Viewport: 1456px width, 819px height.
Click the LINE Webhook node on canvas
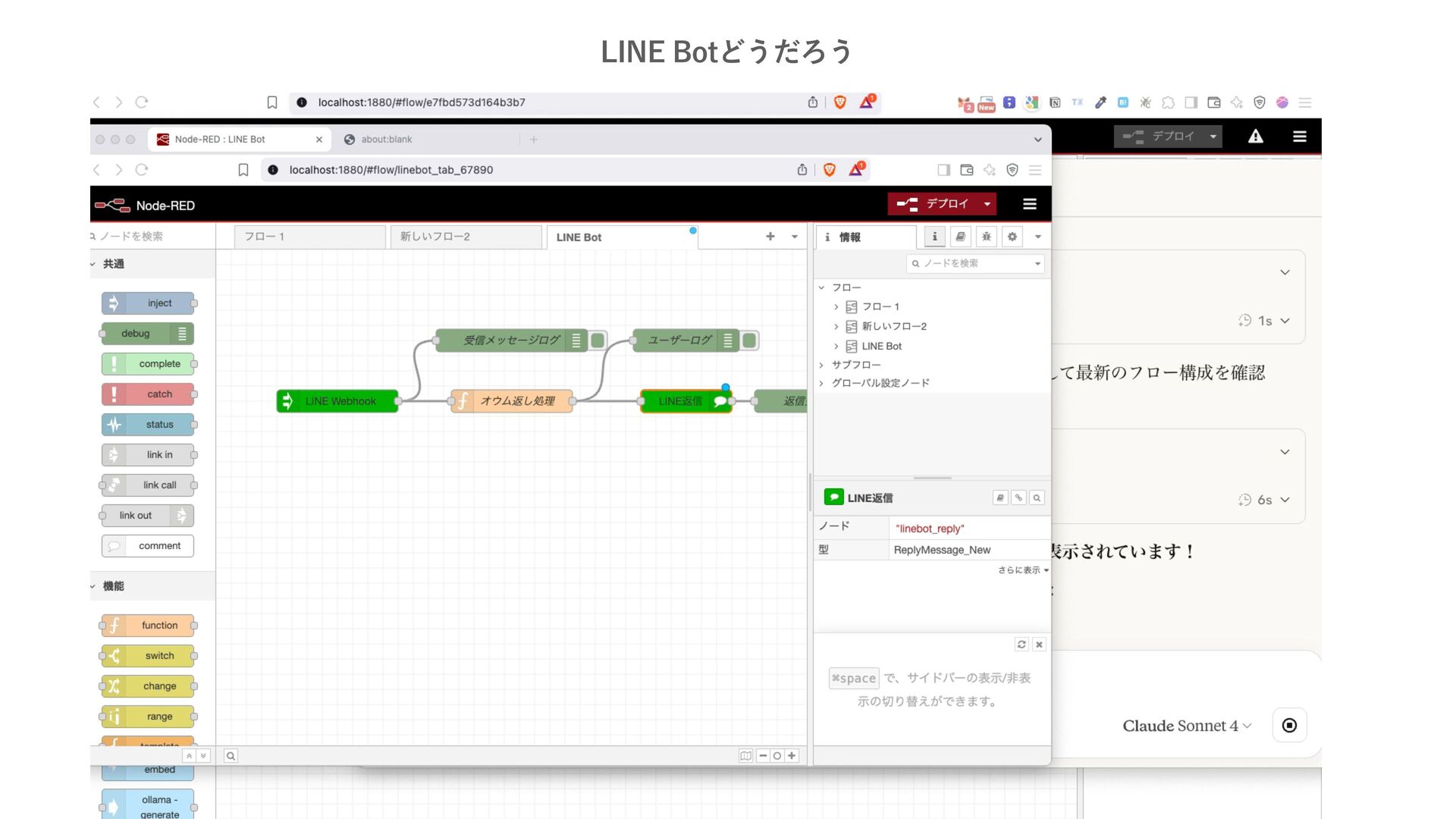tap(337, 401)
